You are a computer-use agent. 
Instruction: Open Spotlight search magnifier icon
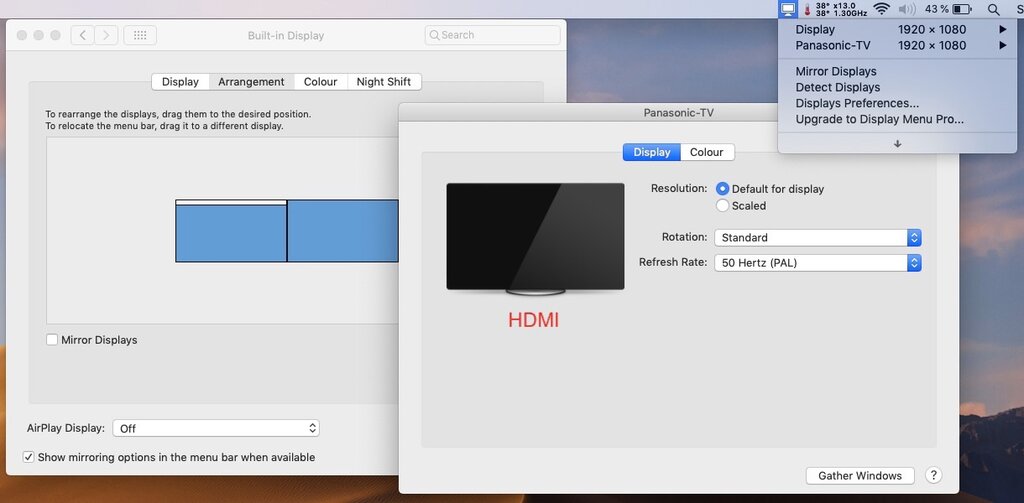coord(993,9)
